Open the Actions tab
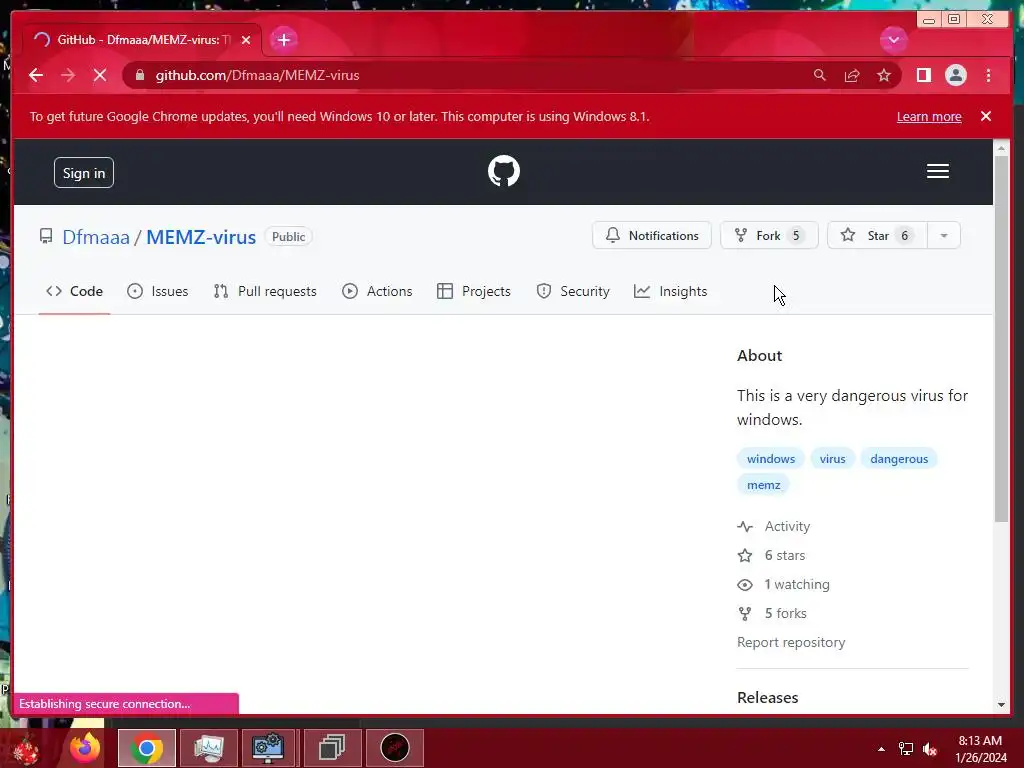 click(x=377, y=291)
